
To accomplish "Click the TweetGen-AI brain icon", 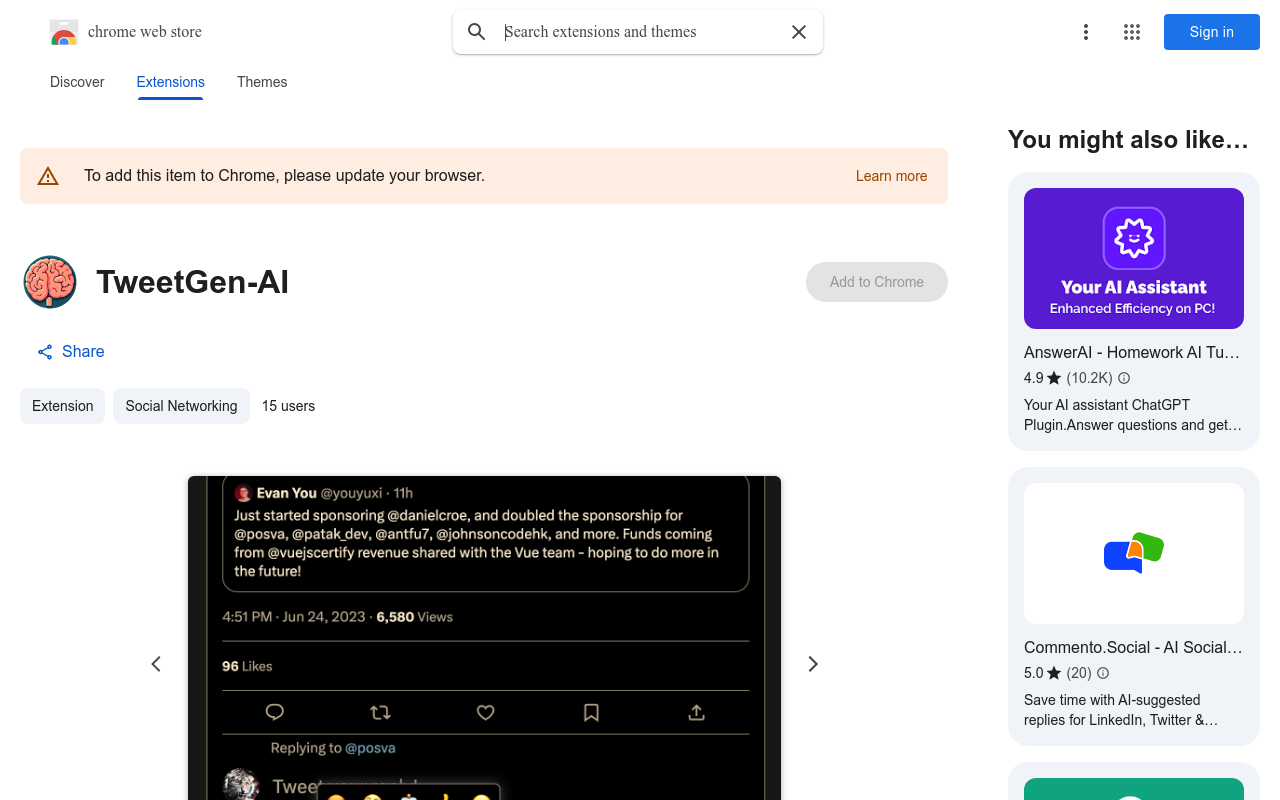I will tap(50, 282).
